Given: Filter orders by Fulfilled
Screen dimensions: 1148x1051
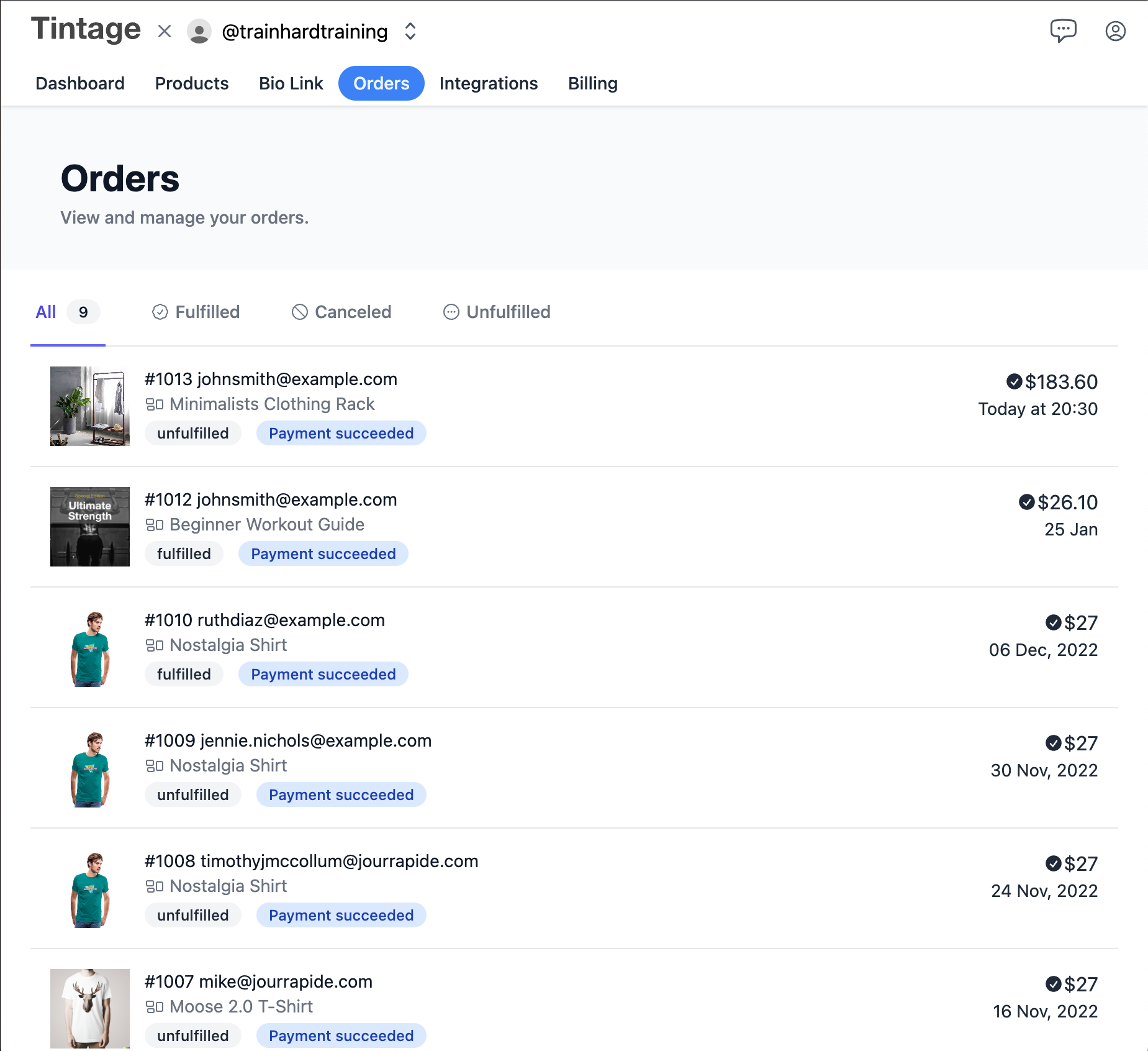Looking at the screenshot, I should [x=196, y=312].
